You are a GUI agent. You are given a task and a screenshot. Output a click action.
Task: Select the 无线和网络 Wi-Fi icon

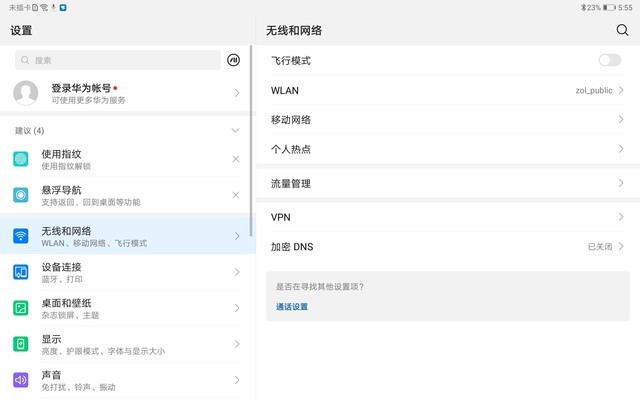pos(21,236)
